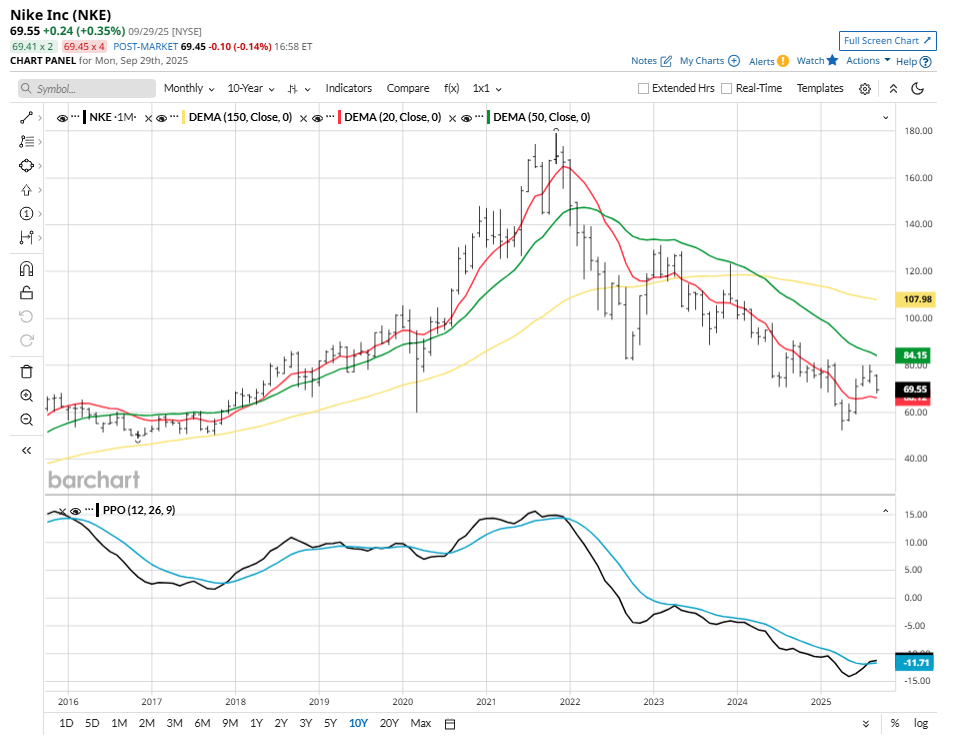Screen dimensions: 964x741
Task: Hide the DEMA (150, Close, 0) line
Action: pyautogui.click(x=161, y=118)
